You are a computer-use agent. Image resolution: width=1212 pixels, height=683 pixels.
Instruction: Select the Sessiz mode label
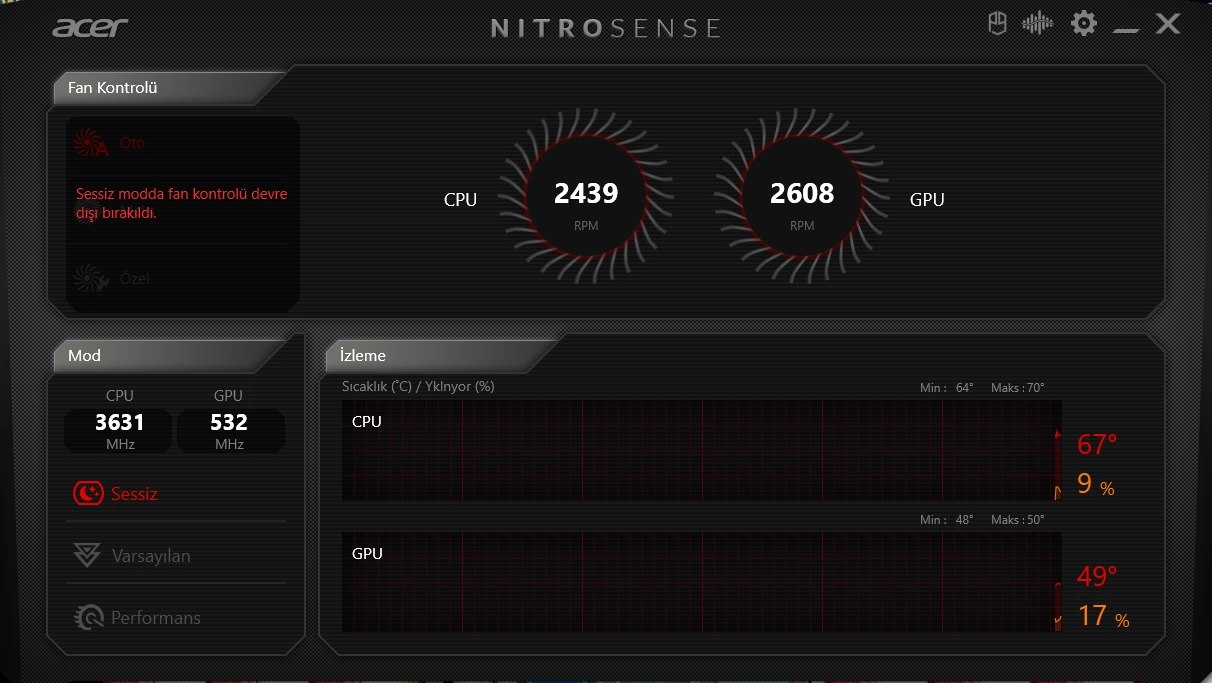pyautogui.click(x=134, y=494)
